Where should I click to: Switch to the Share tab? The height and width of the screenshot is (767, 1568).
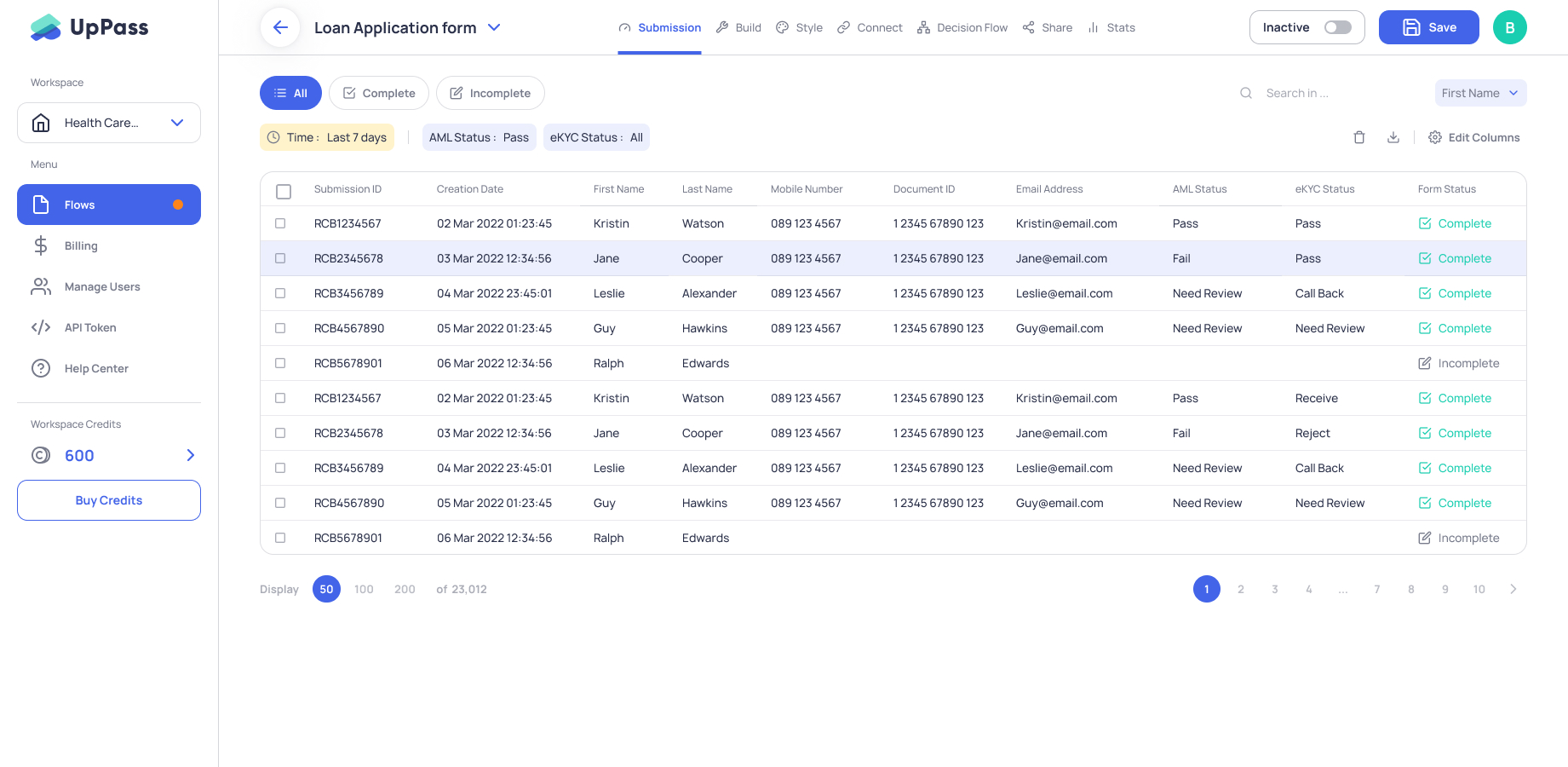[1048, 27]
